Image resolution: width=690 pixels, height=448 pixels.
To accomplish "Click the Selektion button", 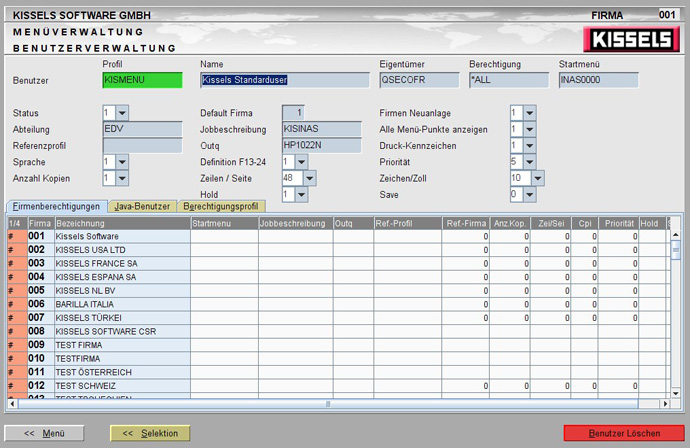I will click(x=150, y=433).
